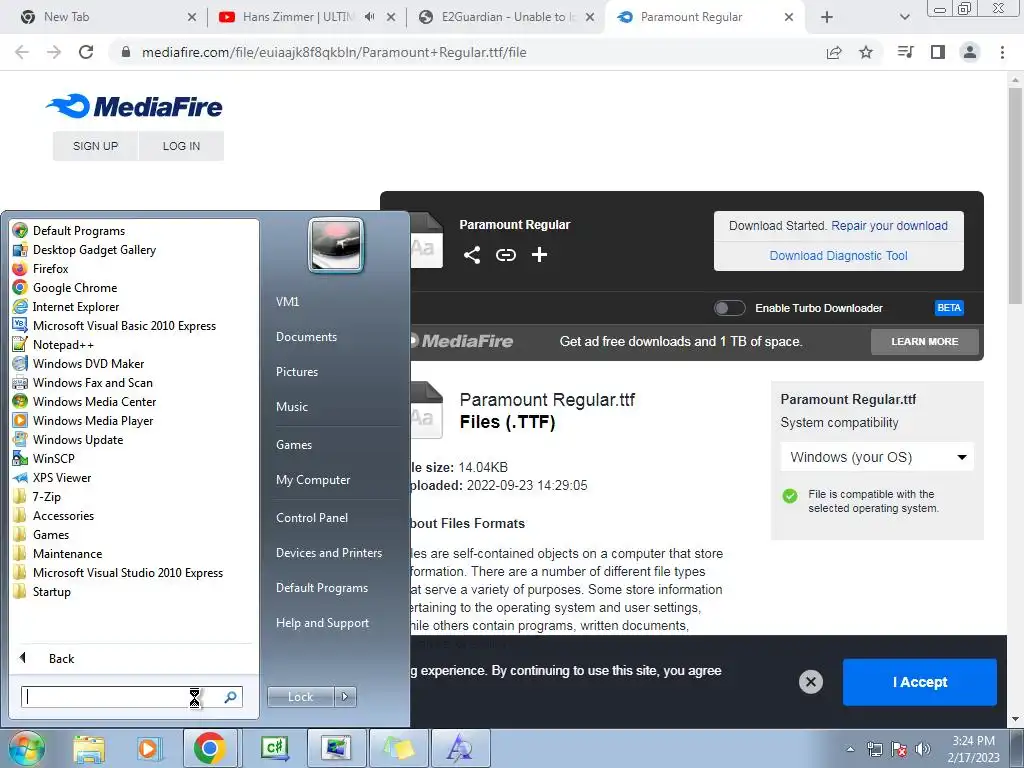Click the volume icon in system tray
The width and height of the screenshot is (1024, 768).
click(x=923, y=749)
